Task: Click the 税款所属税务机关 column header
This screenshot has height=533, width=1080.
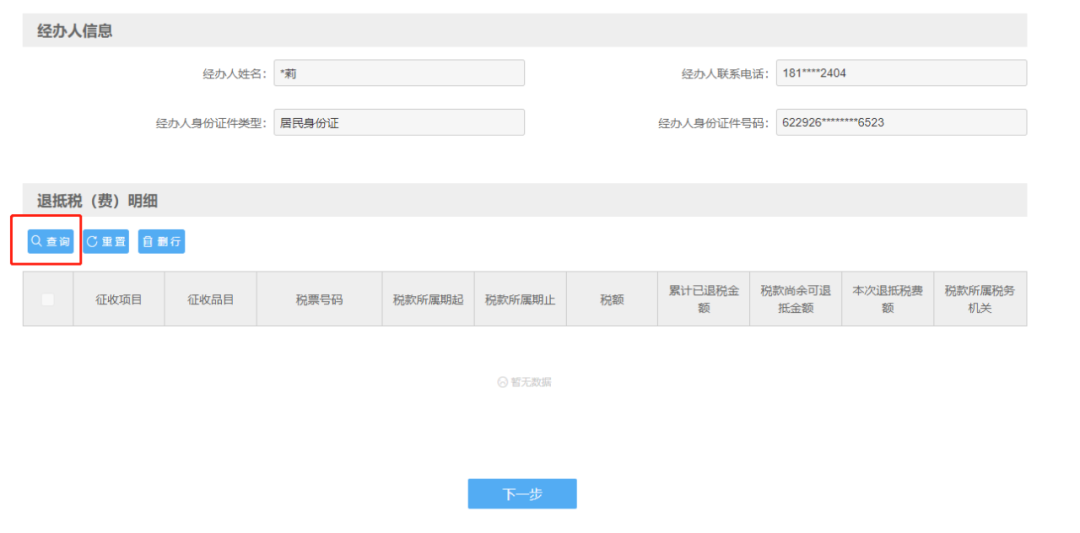Action: click(980, 299)
